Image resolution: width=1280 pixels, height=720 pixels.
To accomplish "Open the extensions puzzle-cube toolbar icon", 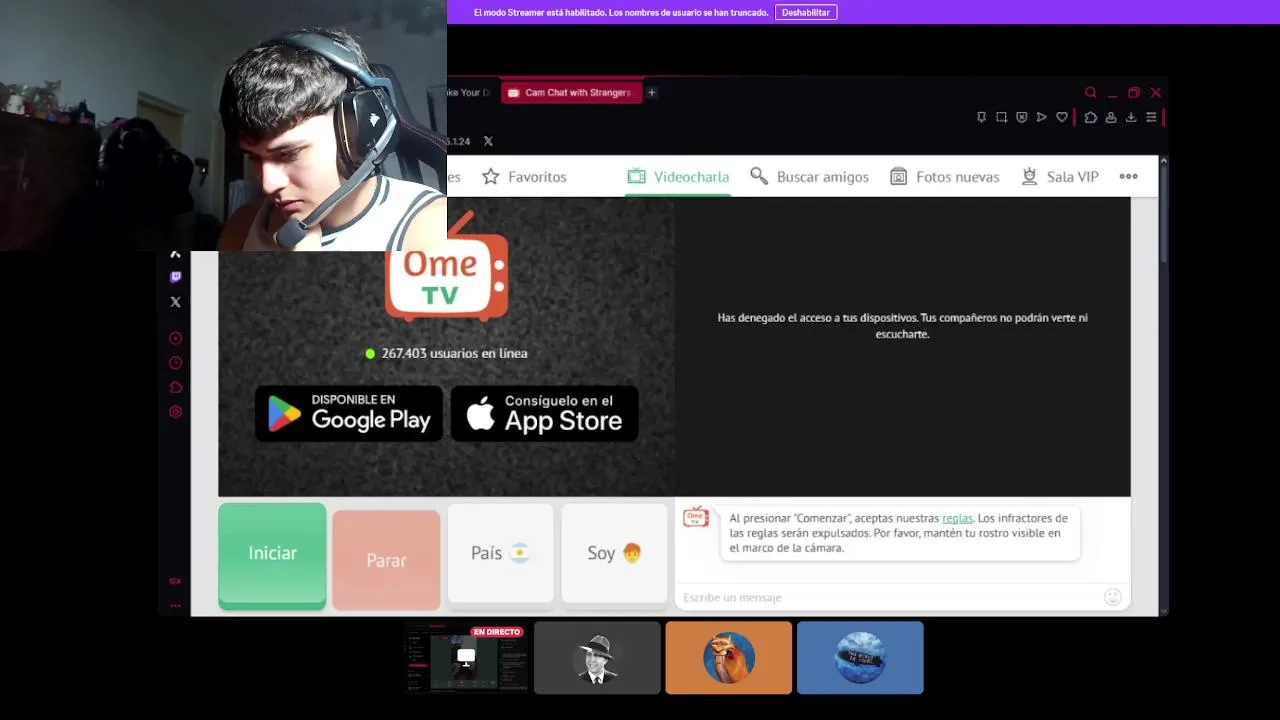I will click(1090, 117).
